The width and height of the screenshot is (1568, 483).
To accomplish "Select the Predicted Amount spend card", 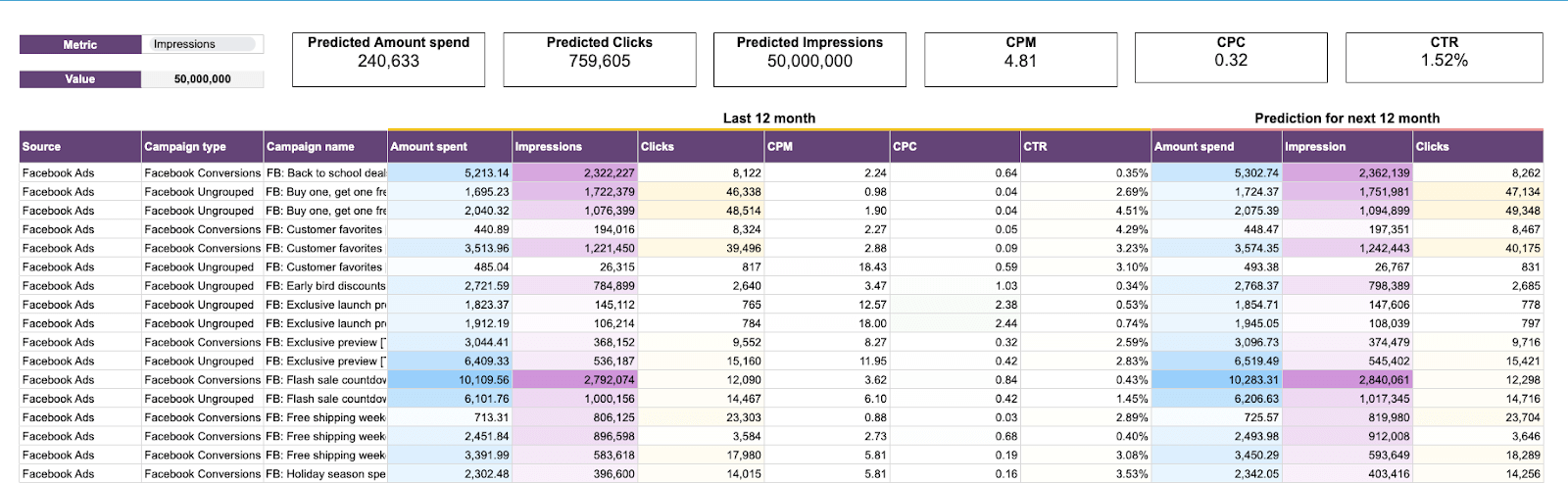I will (388, 60).
